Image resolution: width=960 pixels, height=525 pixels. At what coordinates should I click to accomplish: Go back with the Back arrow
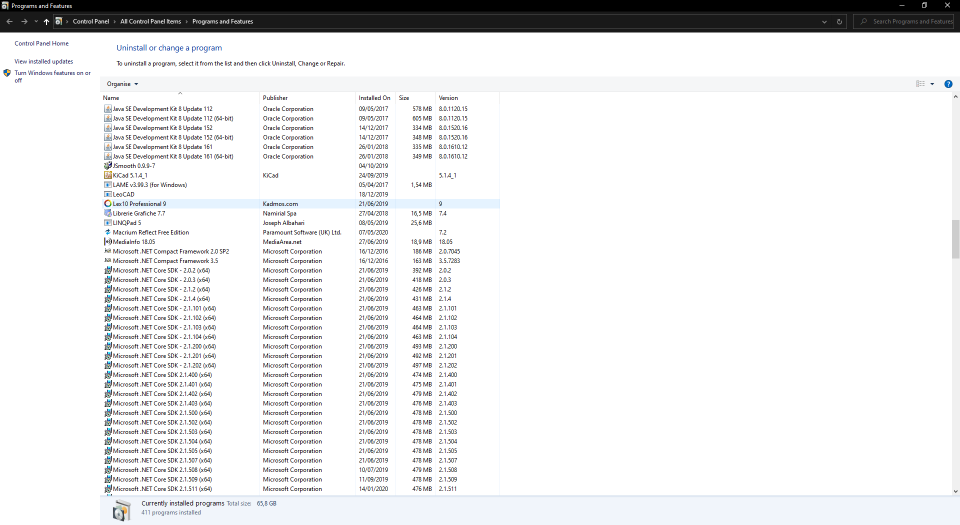(9, 21)
